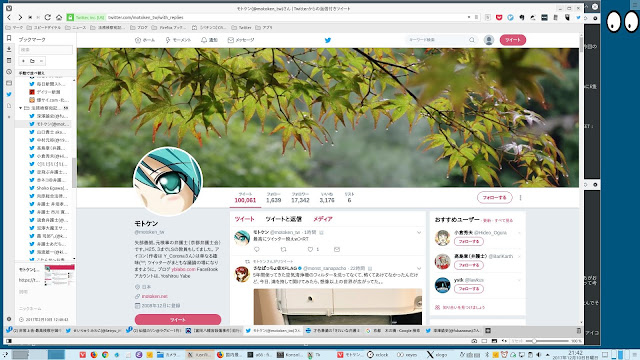The image size is (640, 360).
Task: Switch to the Google search browser tab
Action: pos(393,331)
